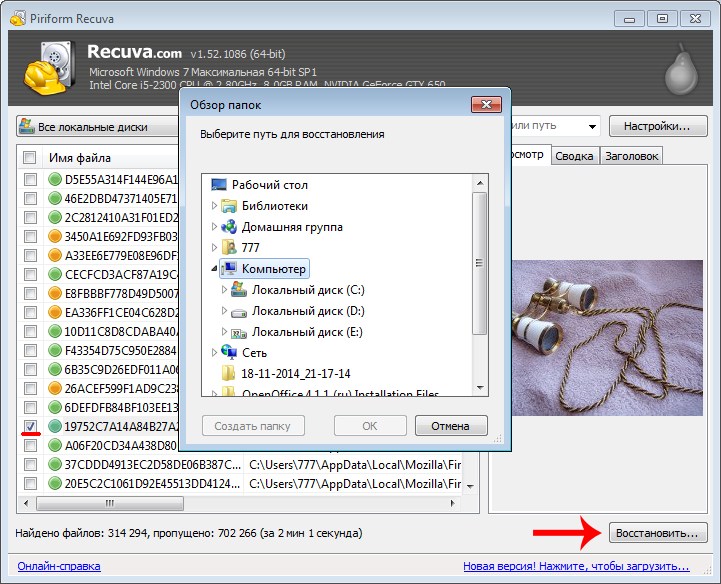Expand the Local Disk (E:) node
Image resolution: width=721 pixels, height=584 pixels.
pos(224,332)
